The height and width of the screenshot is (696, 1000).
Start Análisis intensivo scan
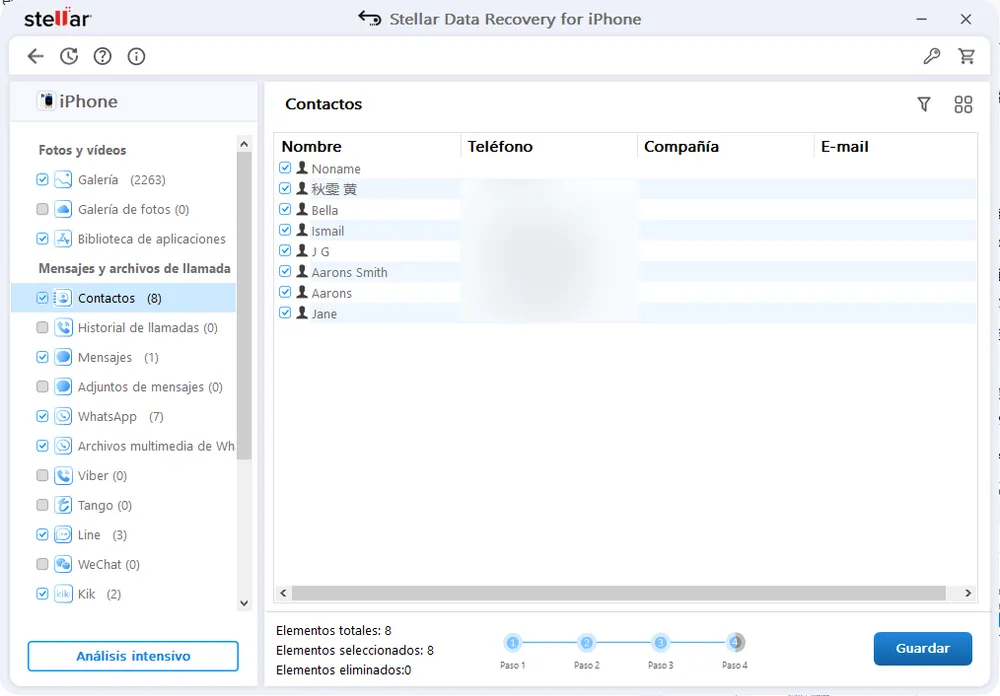coord(133,656)
